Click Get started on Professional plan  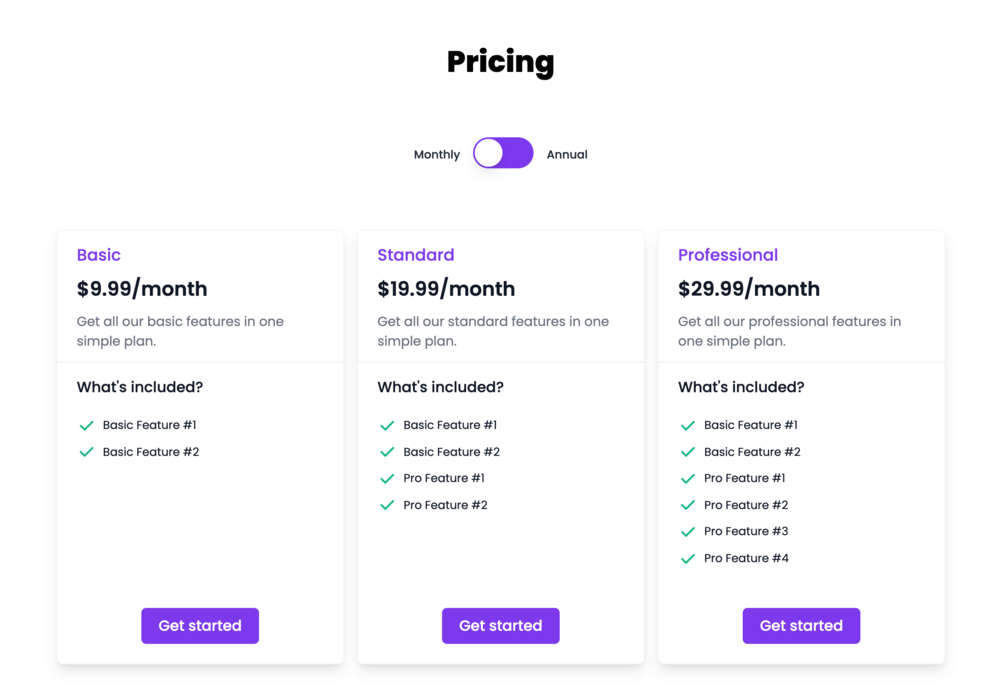[x=801, y=626]
